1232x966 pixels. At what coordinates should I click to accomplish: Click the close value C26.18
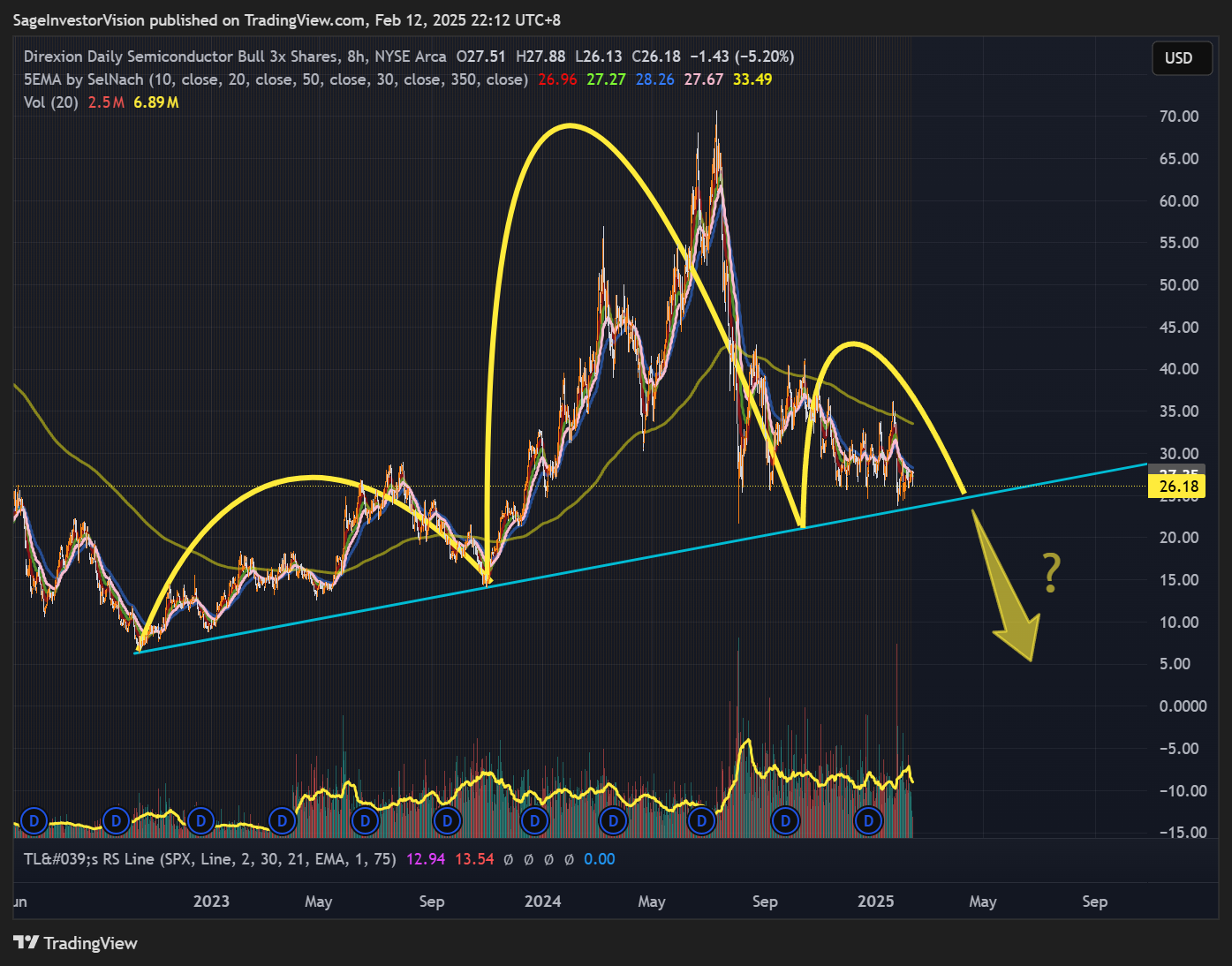(x=656, y=57)
